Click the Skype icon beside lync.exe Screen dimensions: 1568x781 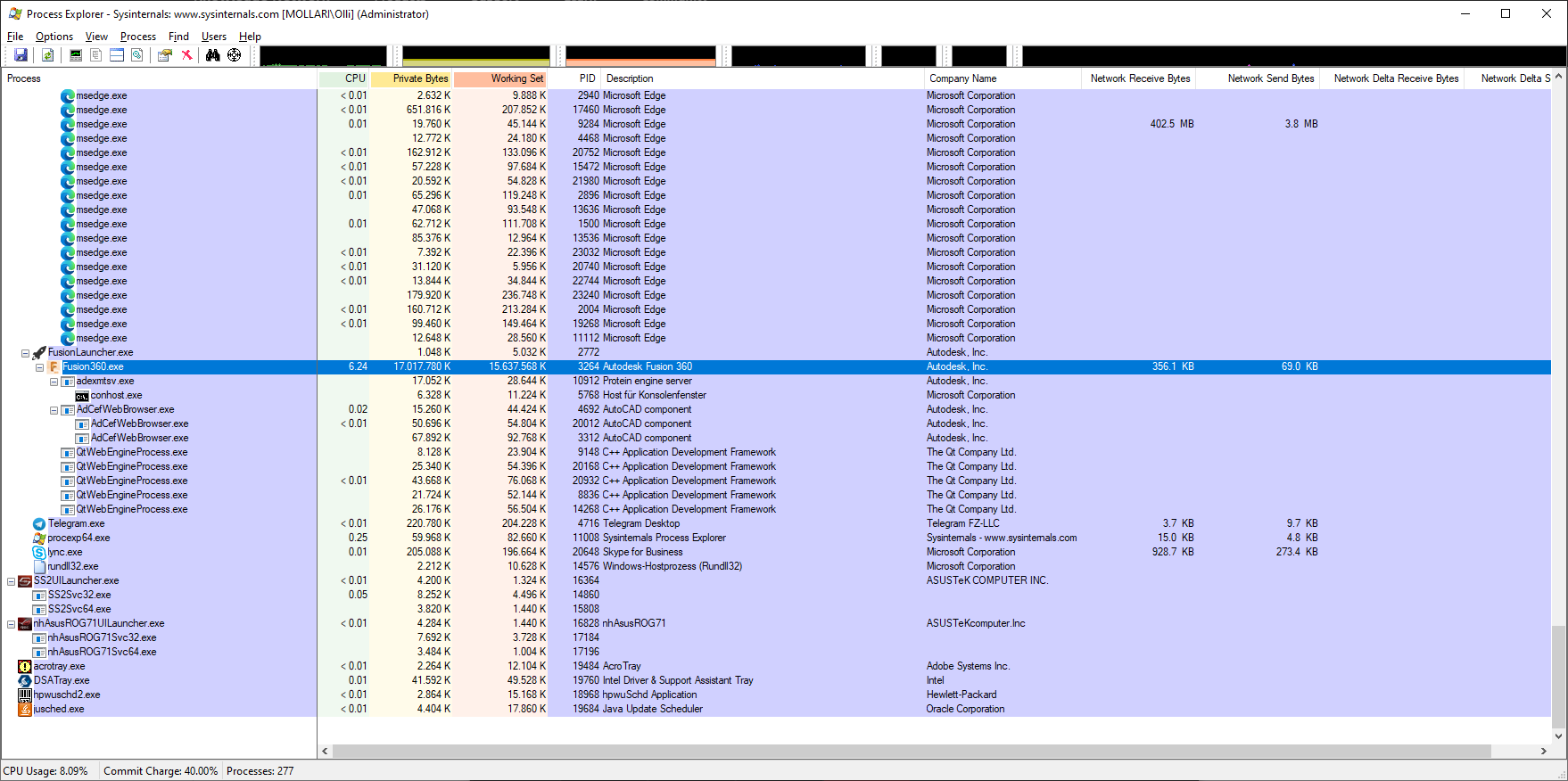click(39, 552)
